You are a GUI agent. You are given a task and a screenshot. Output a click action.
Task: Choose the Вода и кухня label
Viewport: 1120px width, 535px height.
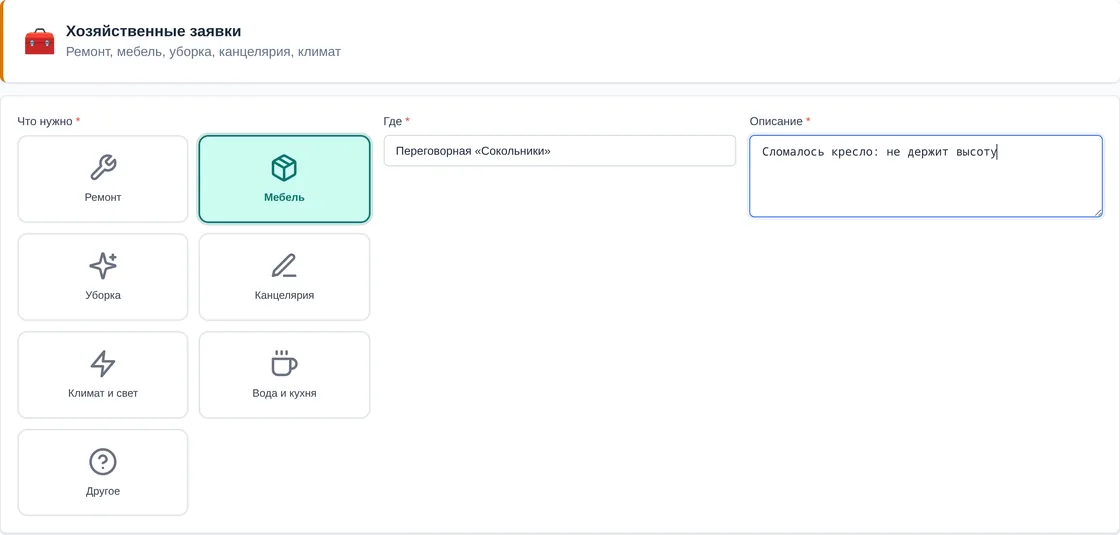coord(284,393)
